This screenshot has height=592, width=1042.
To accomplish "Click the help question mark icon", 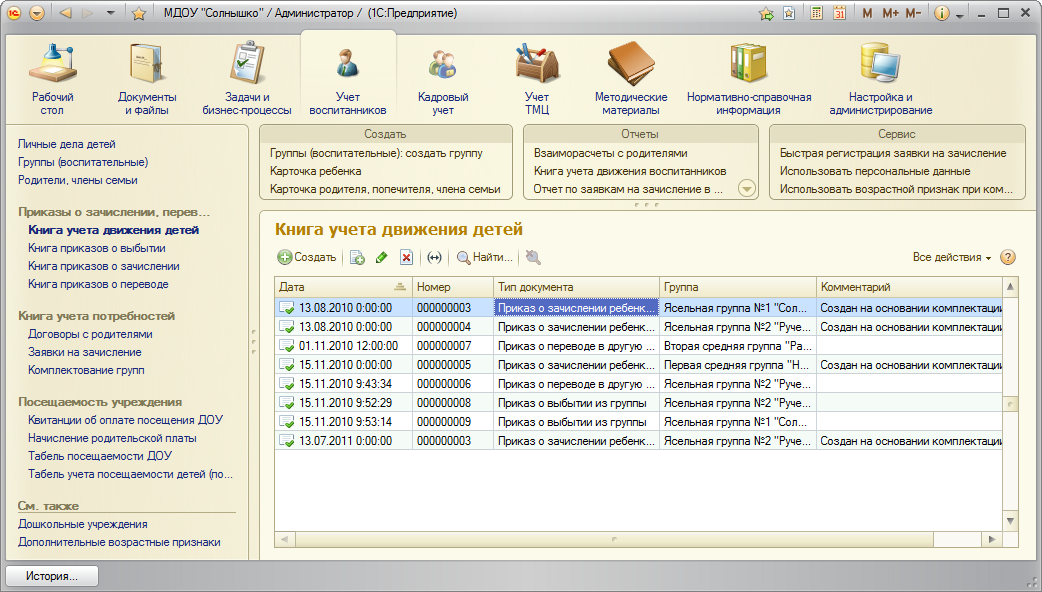I will pos(1008,257).
